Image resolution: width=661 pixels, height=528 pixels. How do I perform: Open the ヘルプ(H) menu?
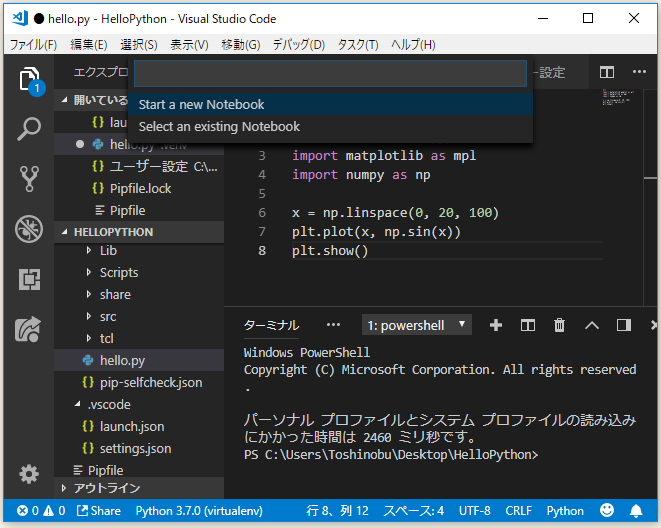pyautogui.click(x=413, y=44)
